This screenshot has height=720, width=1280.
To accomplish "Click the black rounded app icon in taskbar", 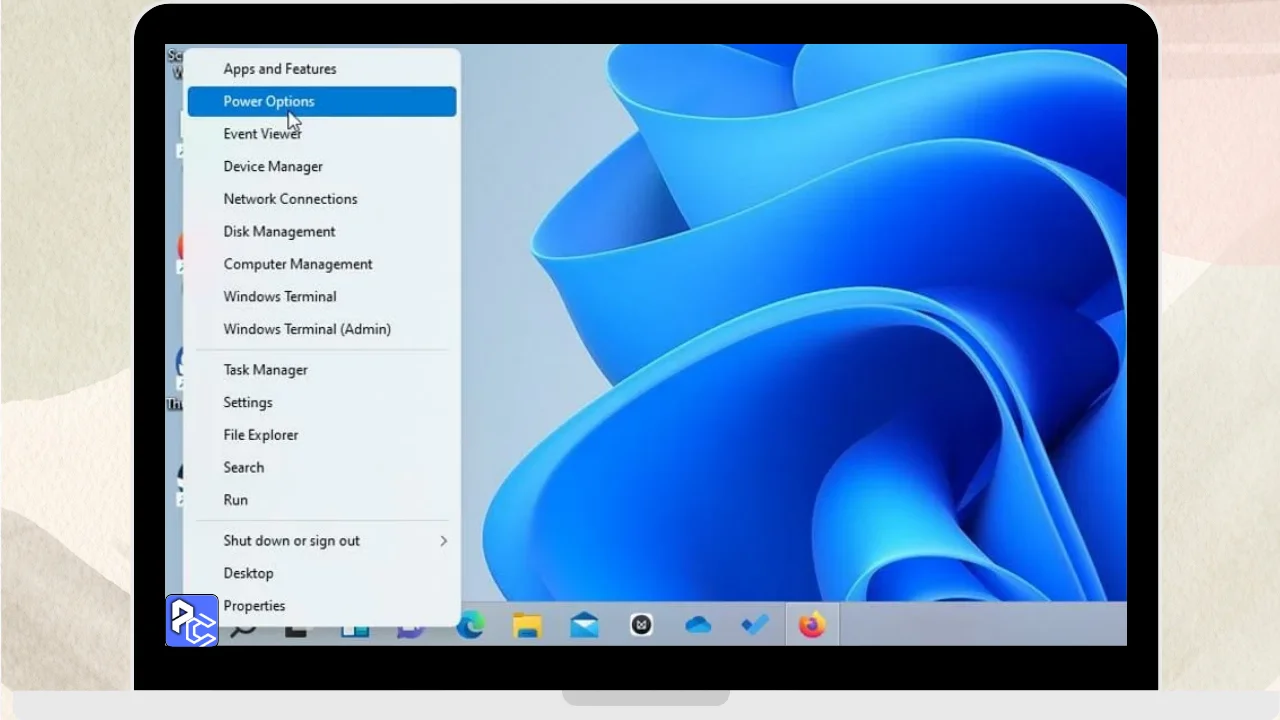I will pos(641,625).
